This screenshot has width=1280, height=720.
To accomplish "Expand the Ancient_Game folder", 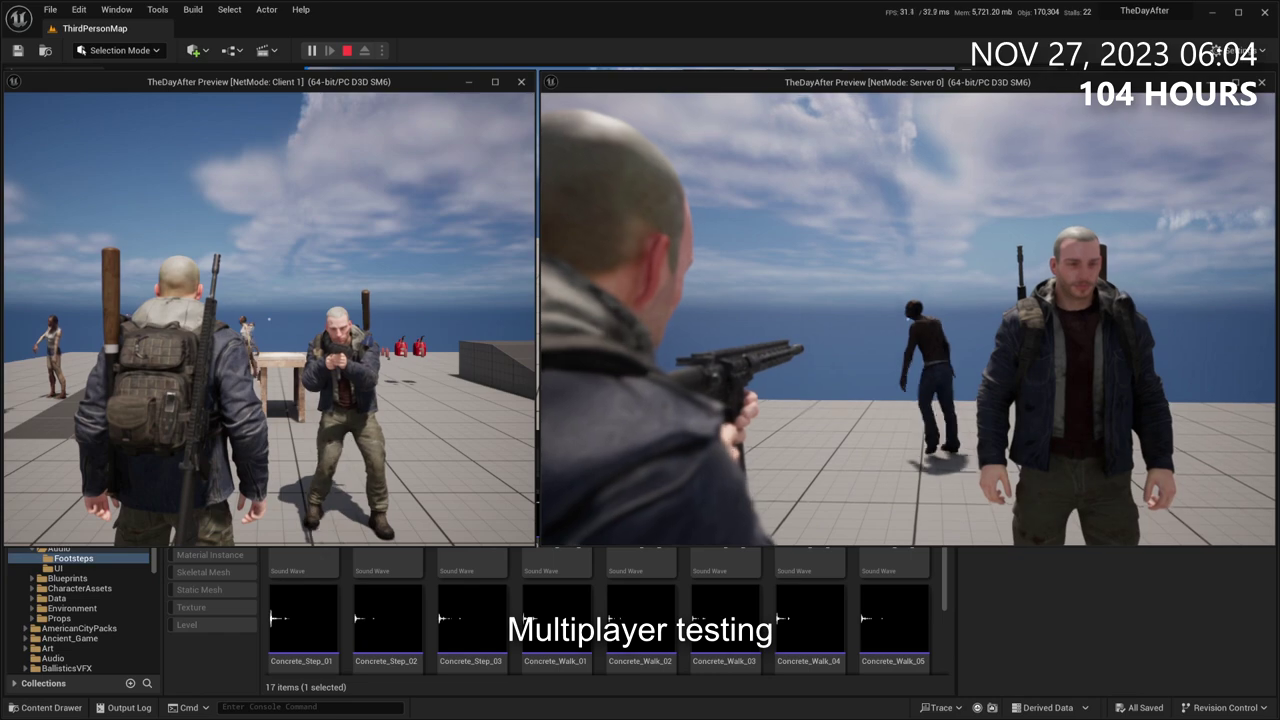I will click(27, 638).
